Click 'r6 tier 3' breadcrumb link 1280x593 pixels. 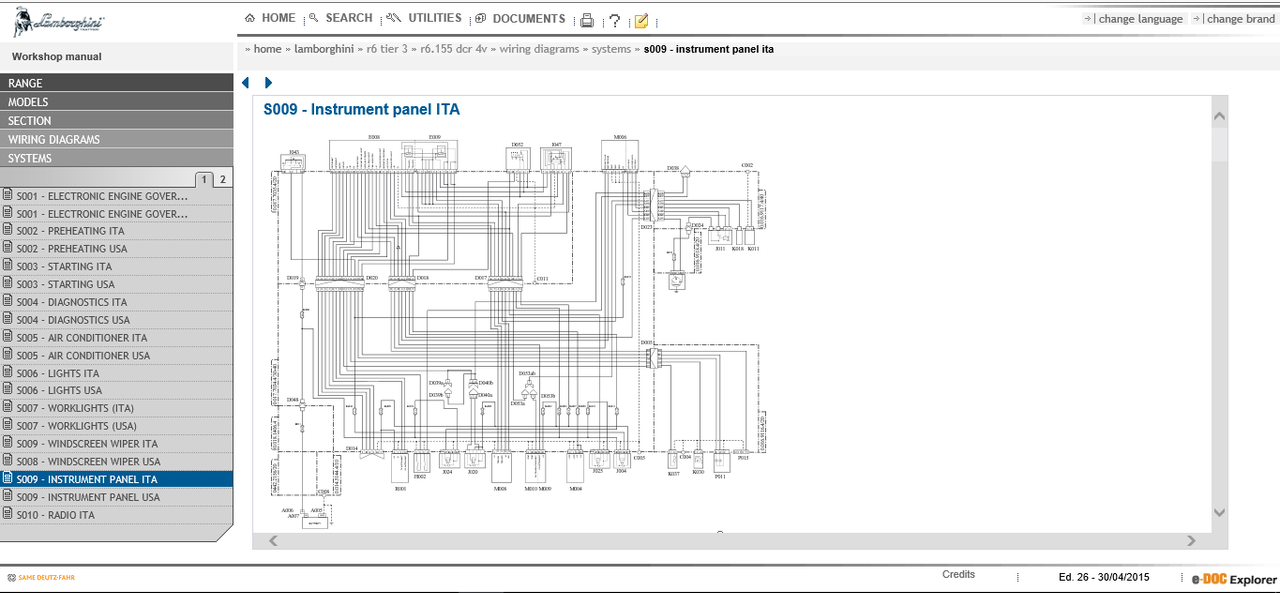387,49
